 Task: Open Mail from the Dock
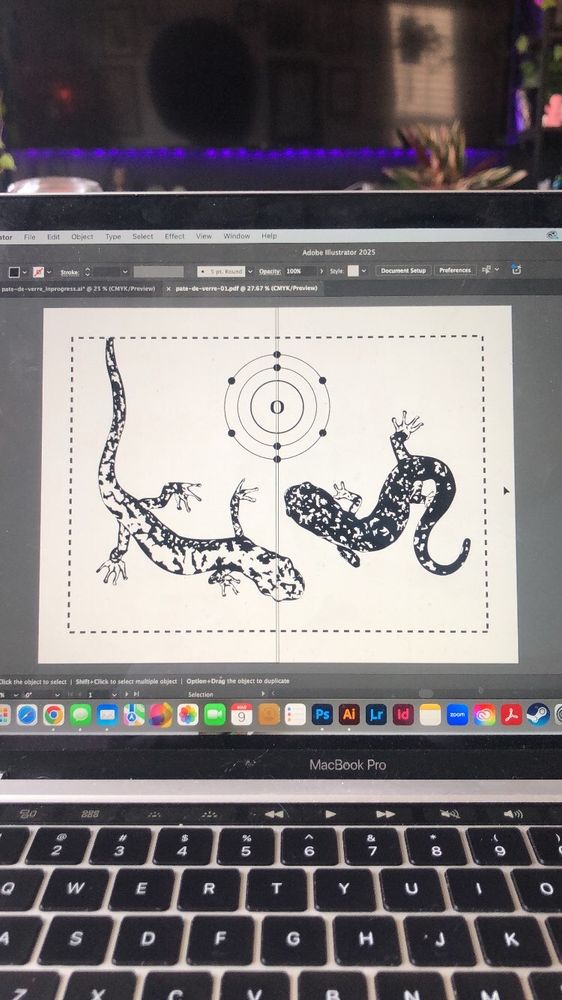coord(107,715)
